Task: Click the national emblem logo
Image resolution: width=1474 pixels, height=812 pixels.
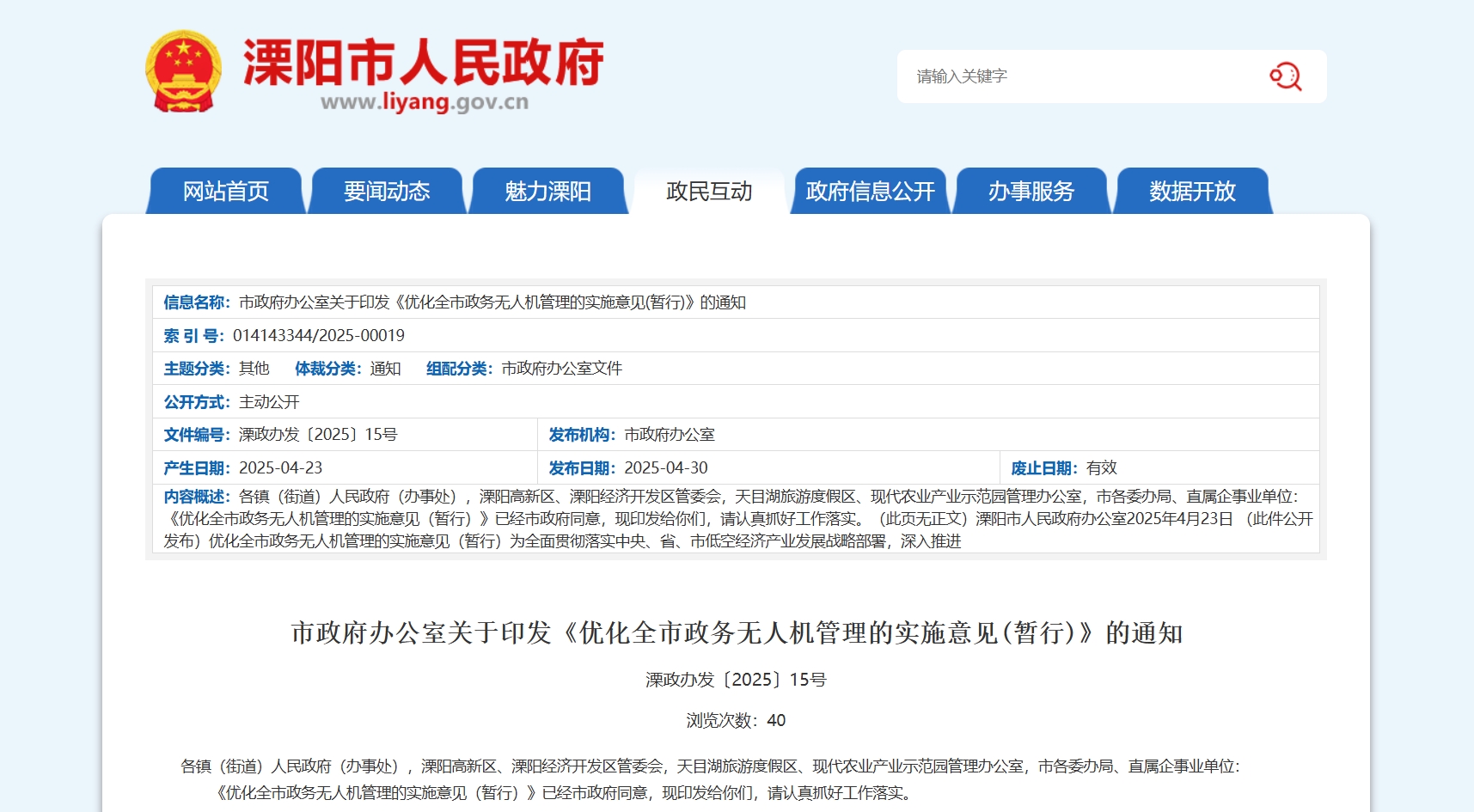Action: tap(183, 71)
